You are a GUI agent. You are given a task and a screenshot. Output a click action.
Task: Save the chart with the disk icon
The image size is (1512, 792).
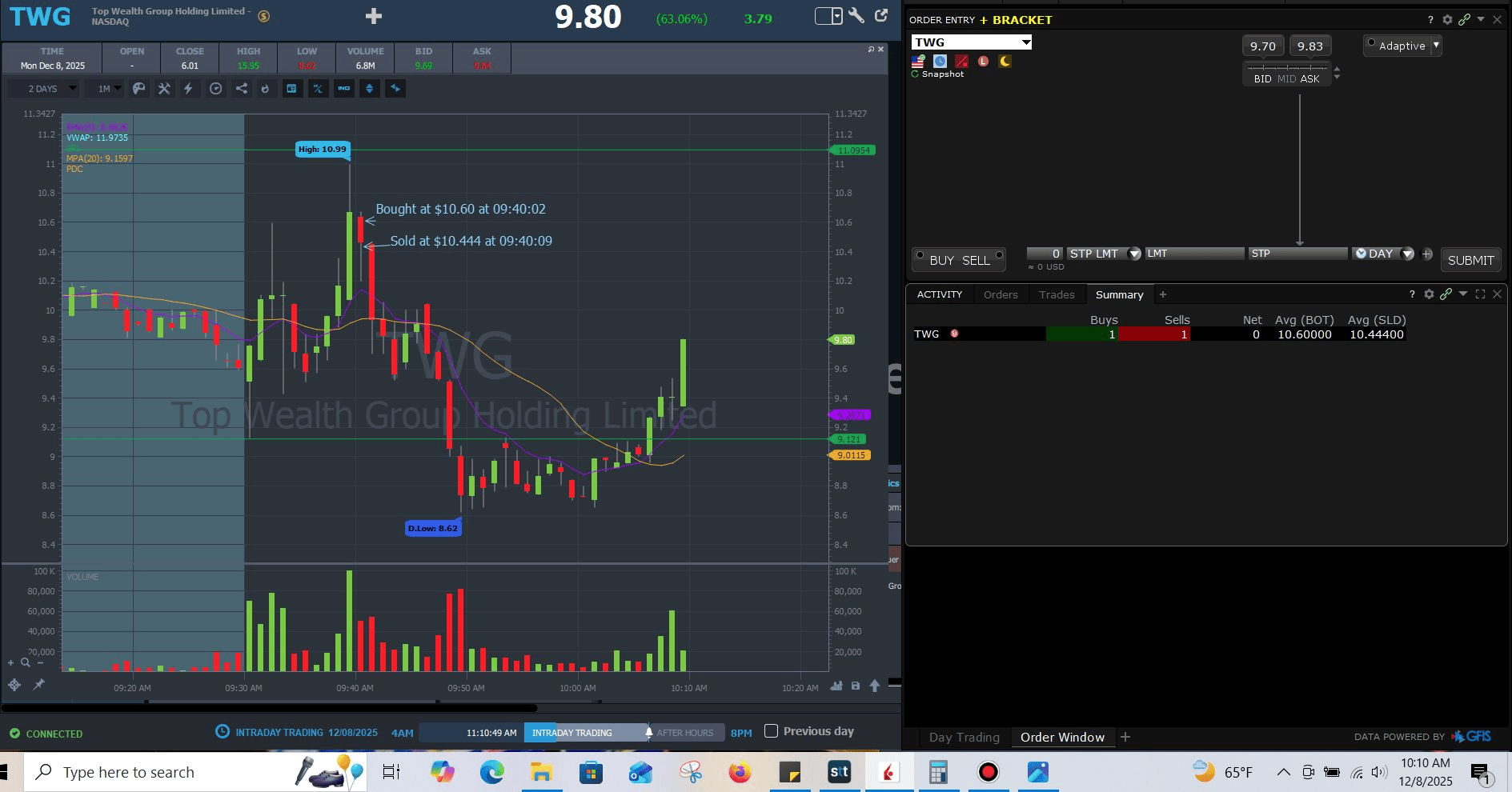pyautogui.click(x=856, y=686)
